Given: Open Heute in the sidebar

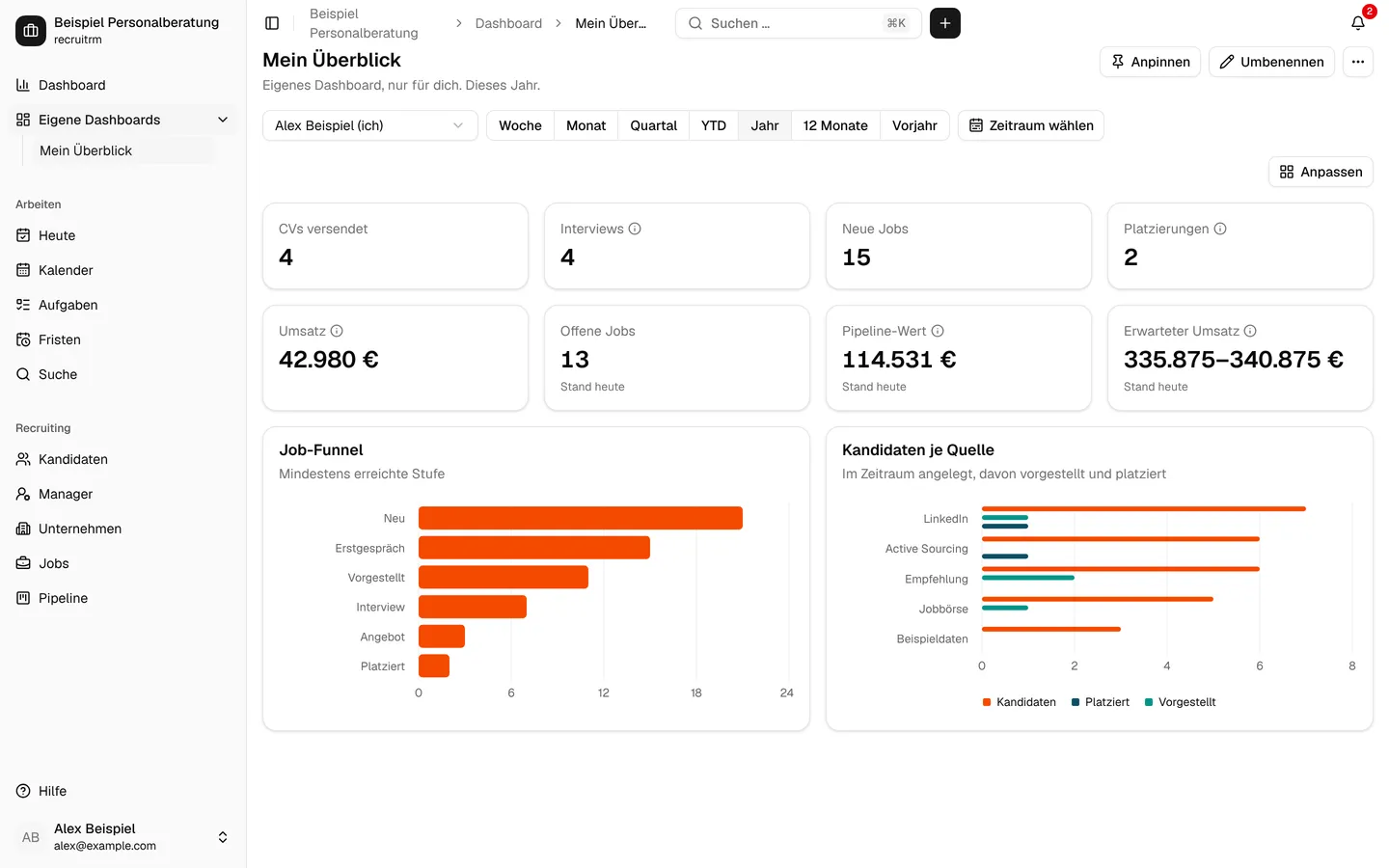Looking at the screenshot, I should click(x=123, y=235).
